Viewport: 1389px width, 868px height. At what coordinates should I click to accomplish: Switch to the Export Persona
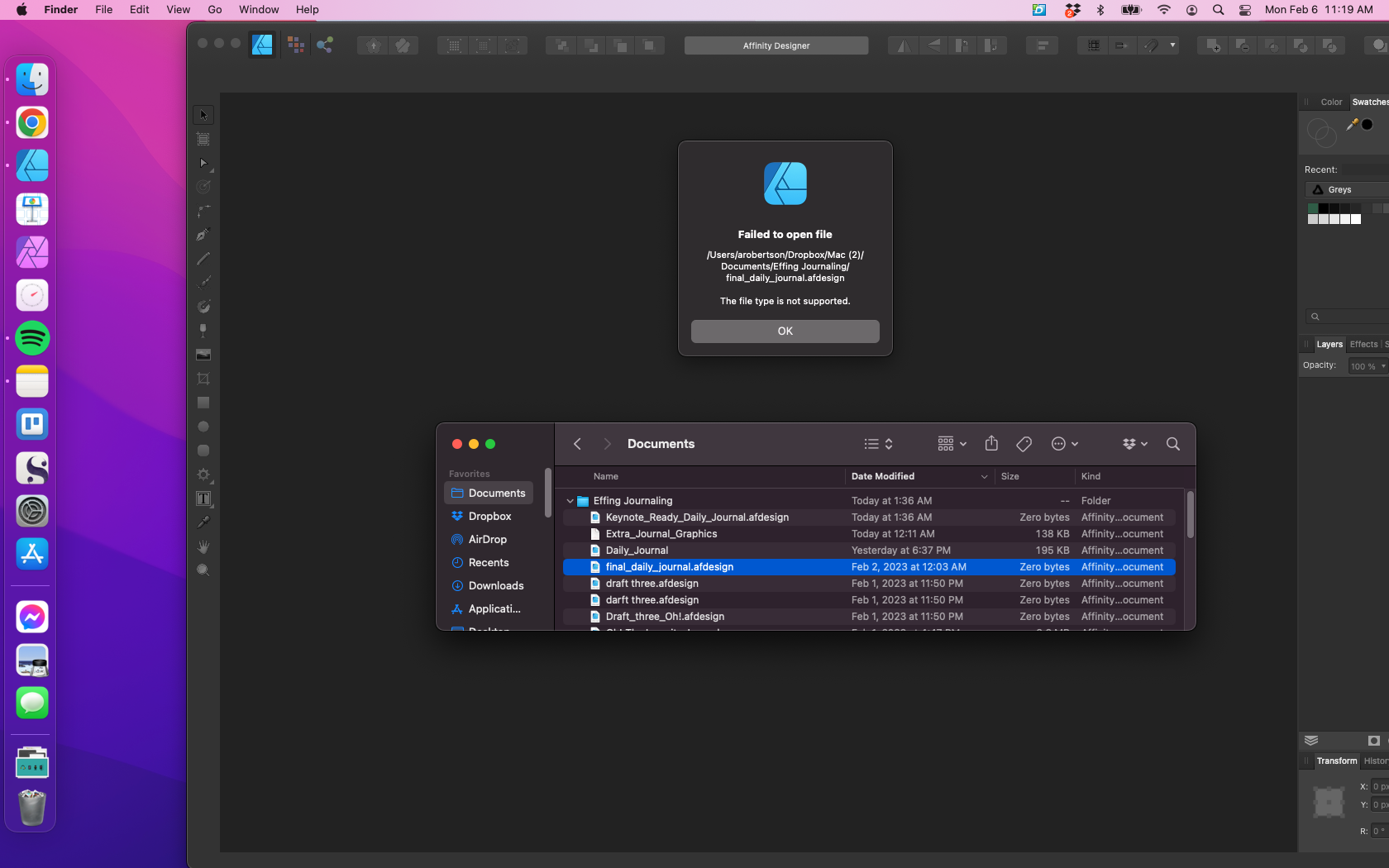coord(325,45)
